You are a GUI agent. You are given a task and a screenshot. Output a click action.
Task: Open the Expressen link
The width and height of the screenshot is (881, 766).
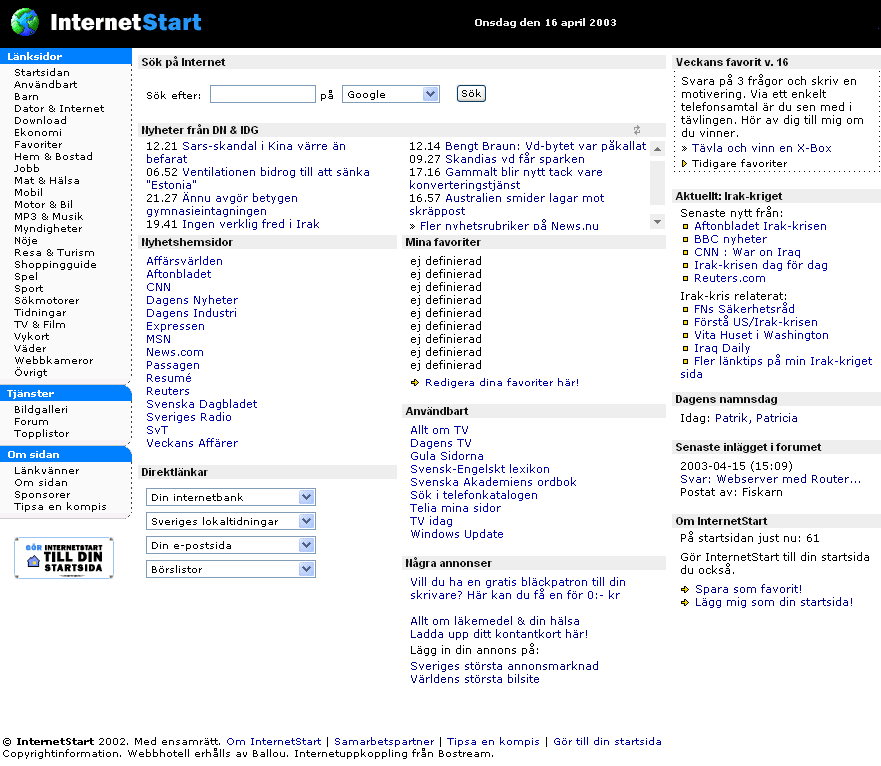click(x=175, y=327)
